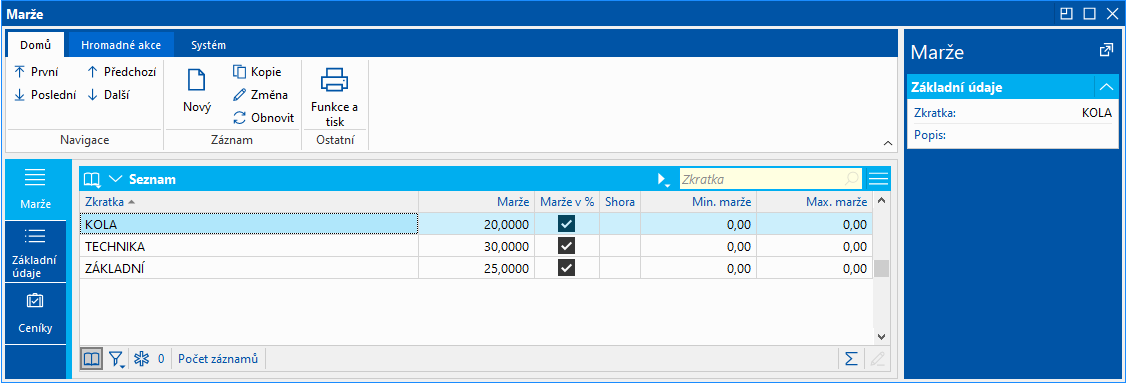
Task: Click the magnifier icon in Zkratka search
Action: point(852,179)
